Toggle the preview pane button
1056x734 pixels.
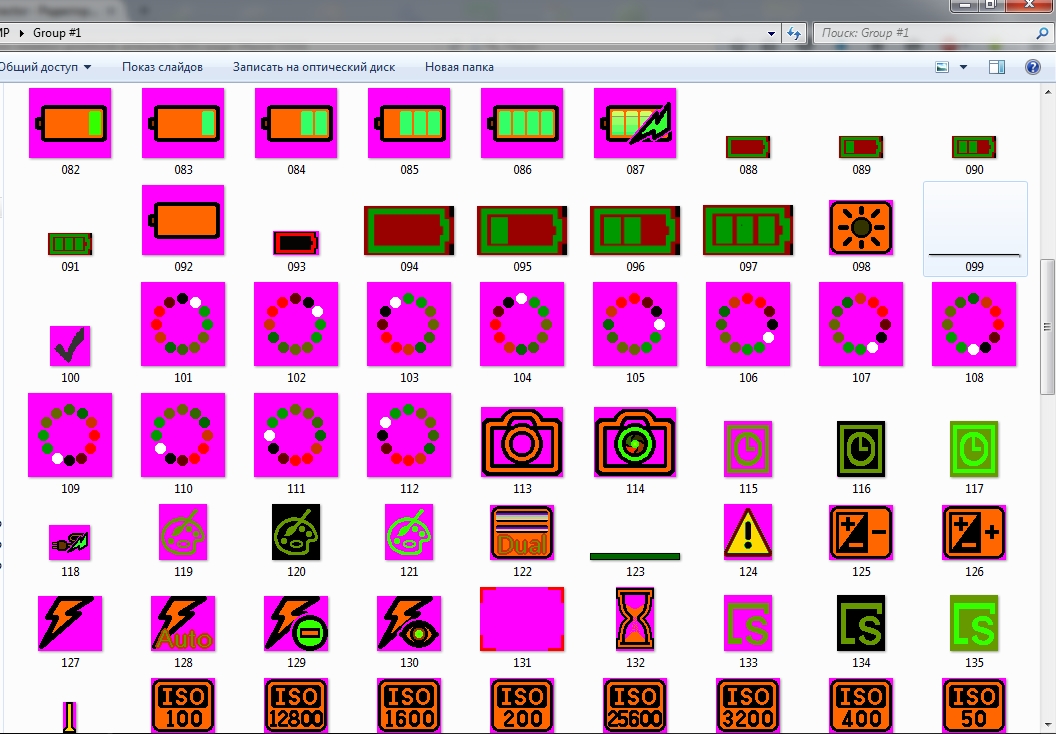(x=996, y=67)
